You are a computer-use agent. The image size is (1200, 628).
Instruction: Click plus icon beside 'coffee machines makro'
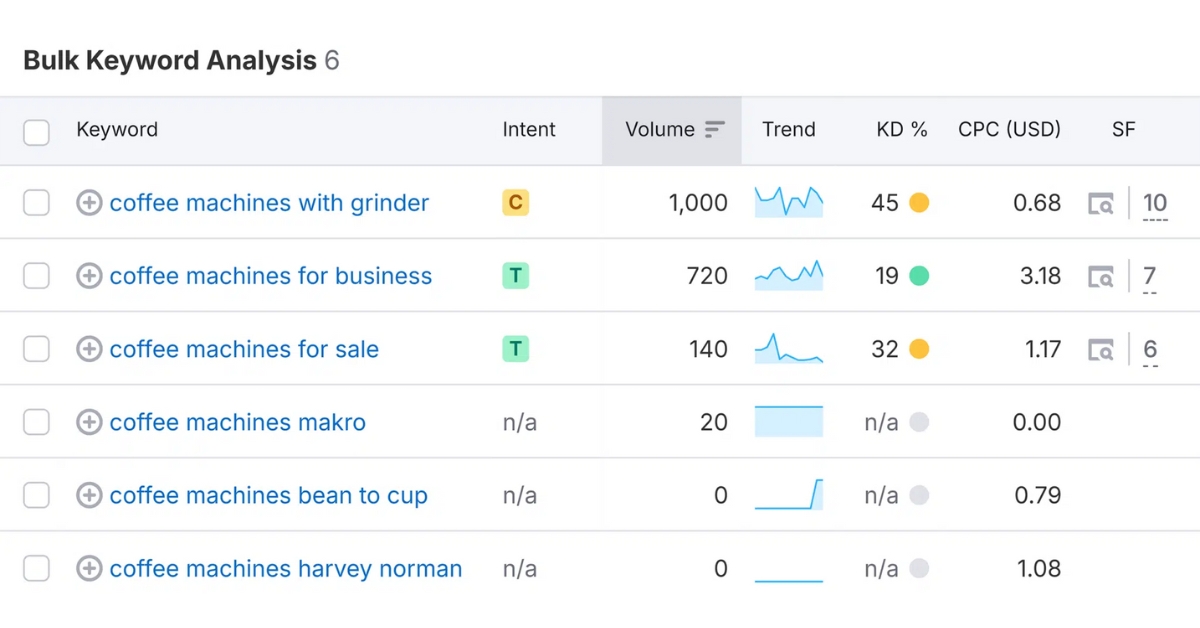pyautogui.click(x=89, y=422)
